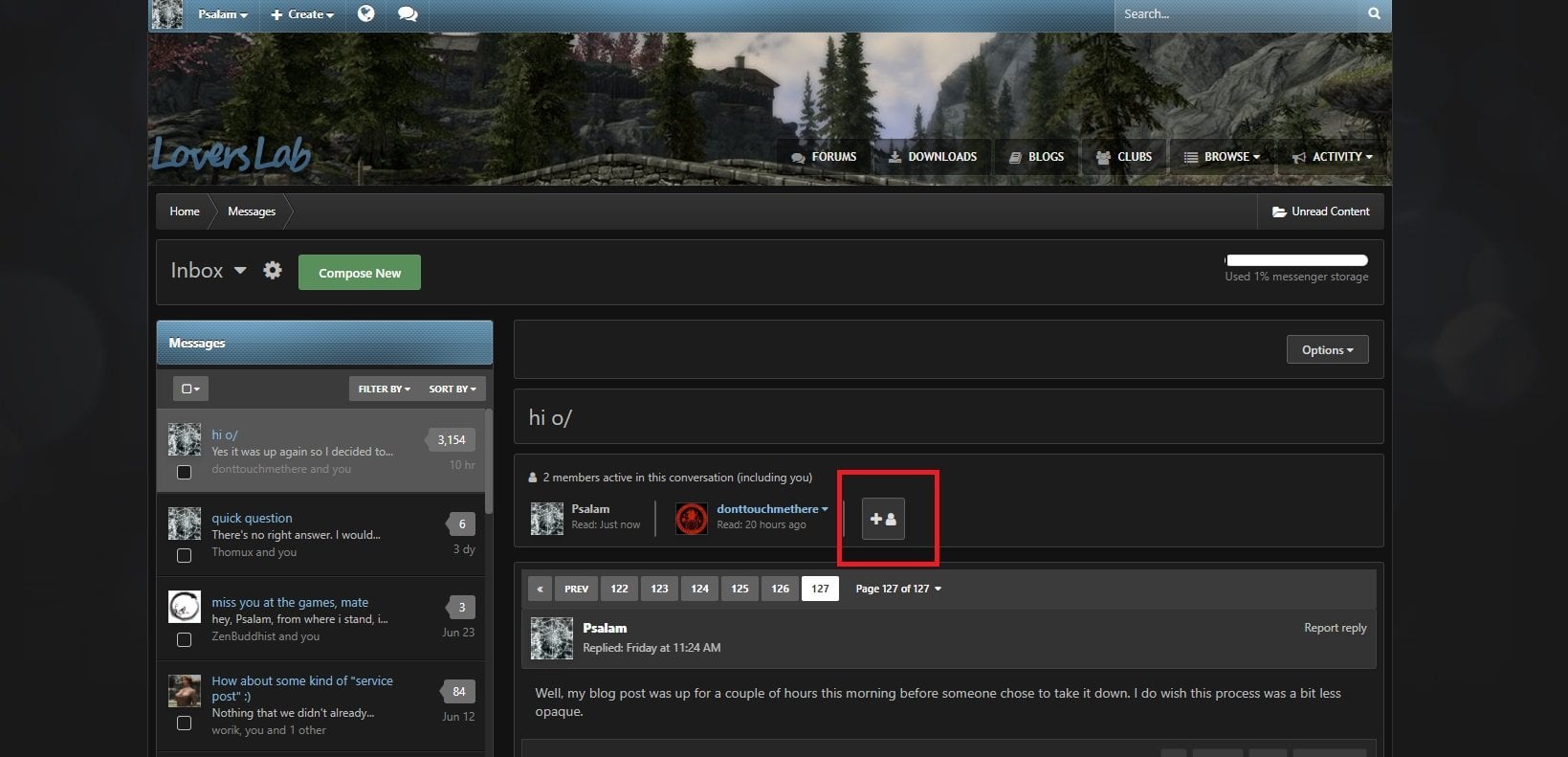Expand donttouchmethere's user dropdown
Screen dimensions: 1568x757
pyautogui.click(x=772, y=509)
